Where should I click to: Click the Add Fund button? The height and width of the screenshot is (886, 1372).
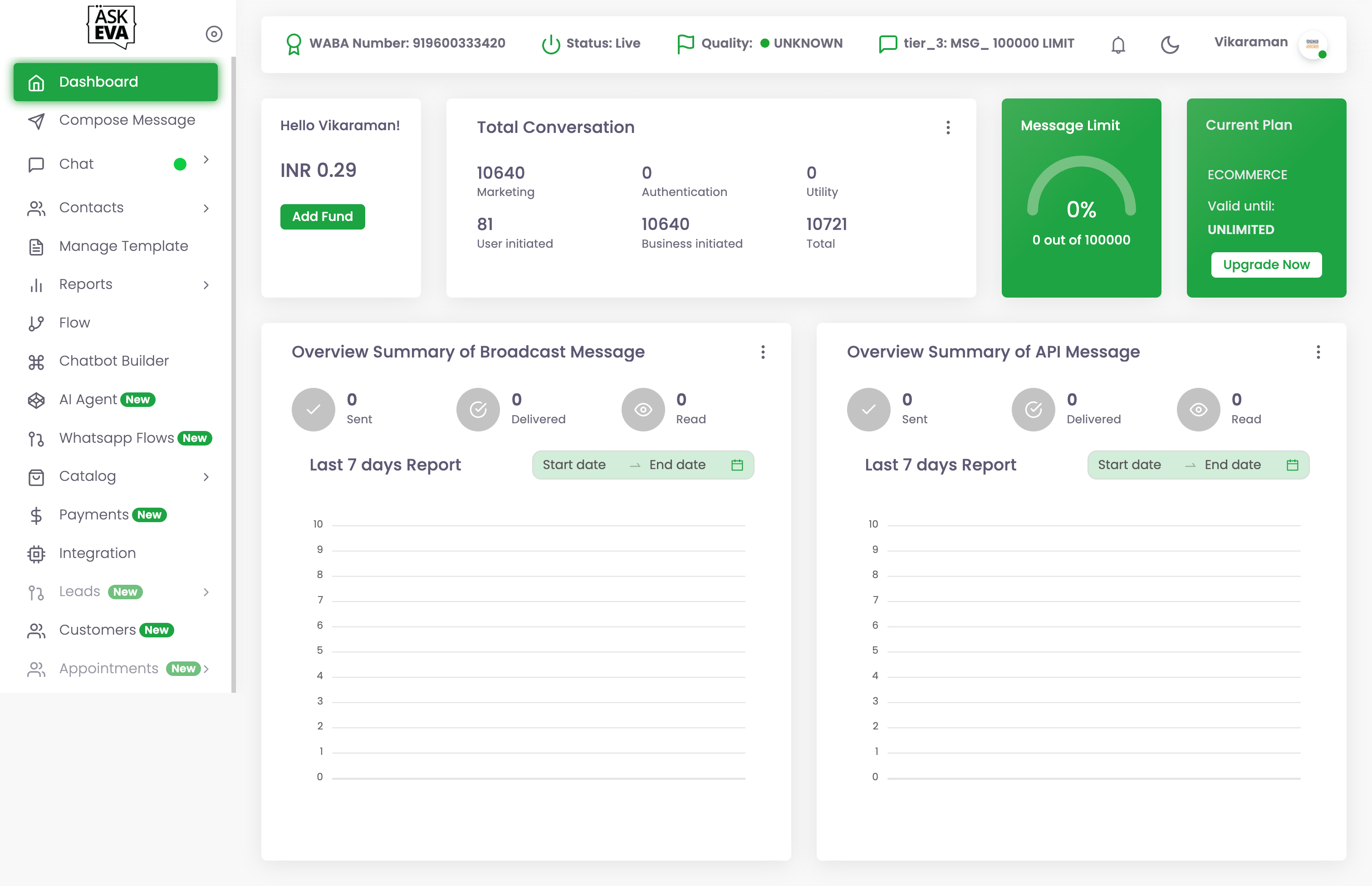[x=322, y=217]
